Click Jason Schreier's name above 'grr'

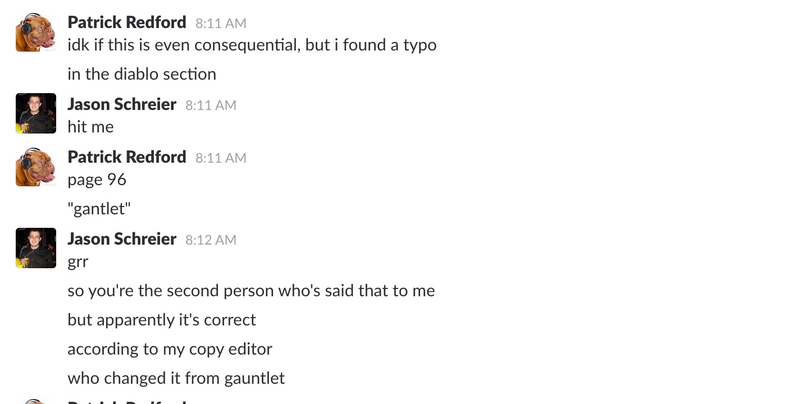click(122, 239)
